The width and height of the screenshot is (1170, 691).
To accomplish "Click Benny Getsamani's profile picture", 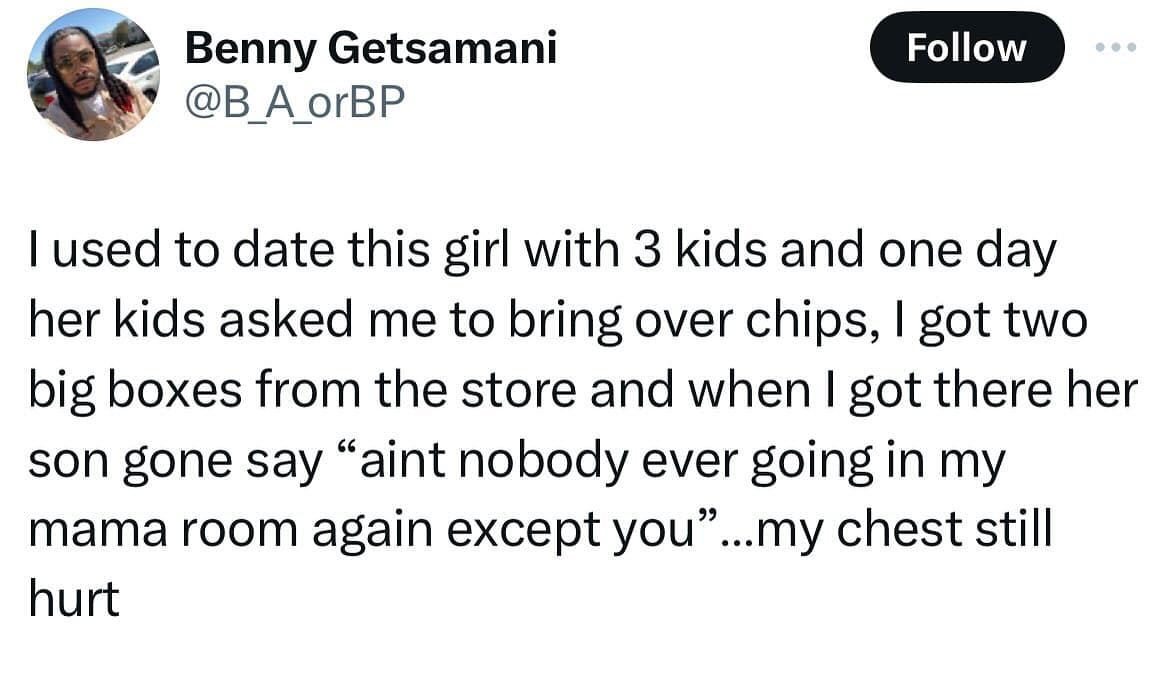I will point(92,78).
